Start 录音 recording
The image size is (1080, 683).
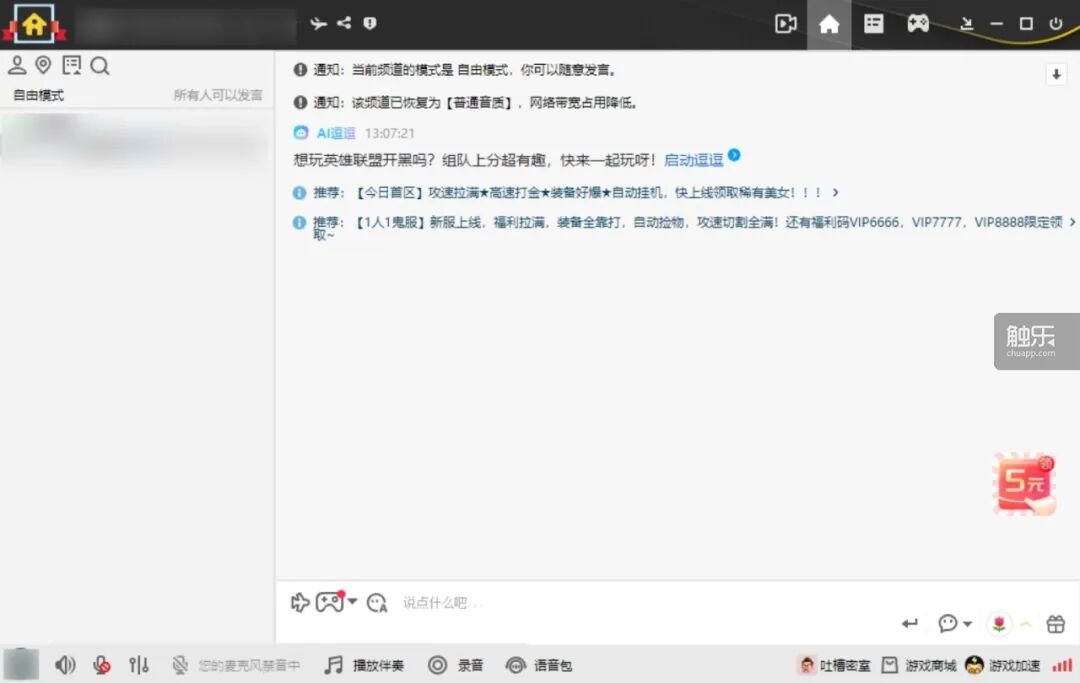(455, 665)
